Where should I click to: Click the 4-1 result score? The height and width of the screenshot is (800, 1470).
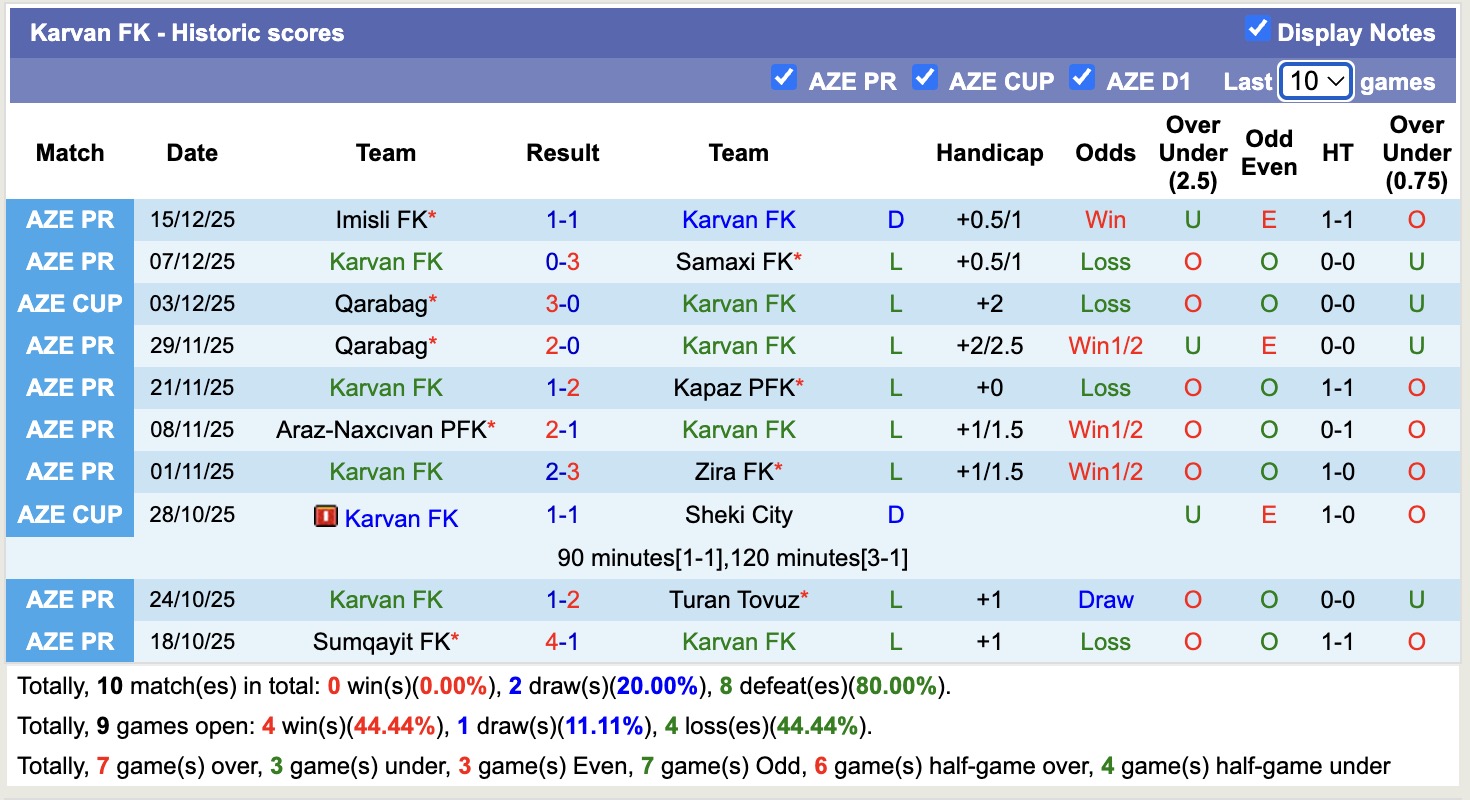[x=562, y=642]
